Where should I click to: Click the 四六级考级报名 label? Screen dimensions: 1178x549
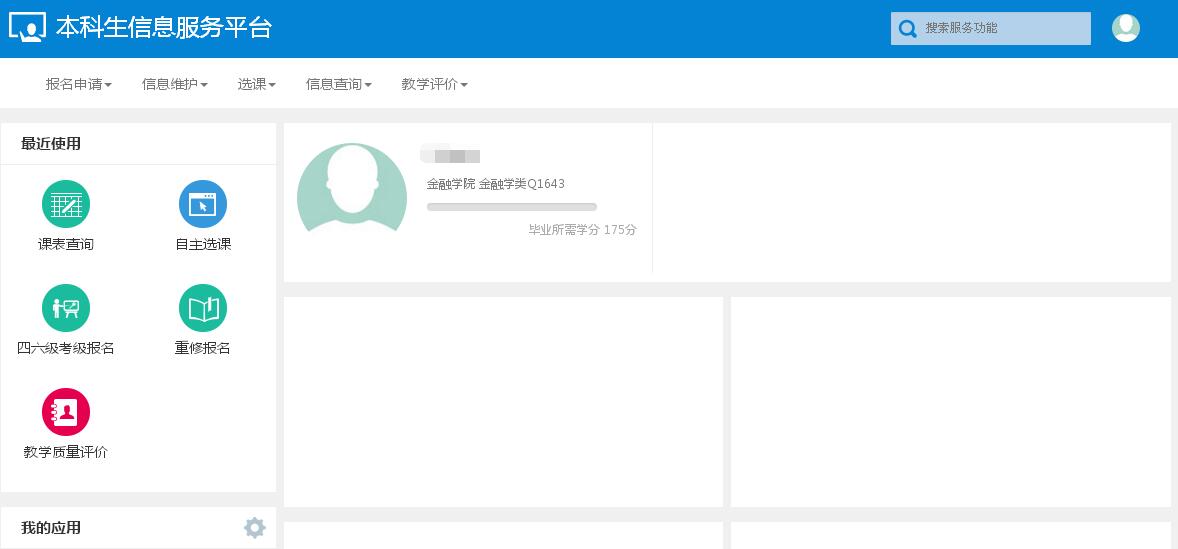coord(66,348)
